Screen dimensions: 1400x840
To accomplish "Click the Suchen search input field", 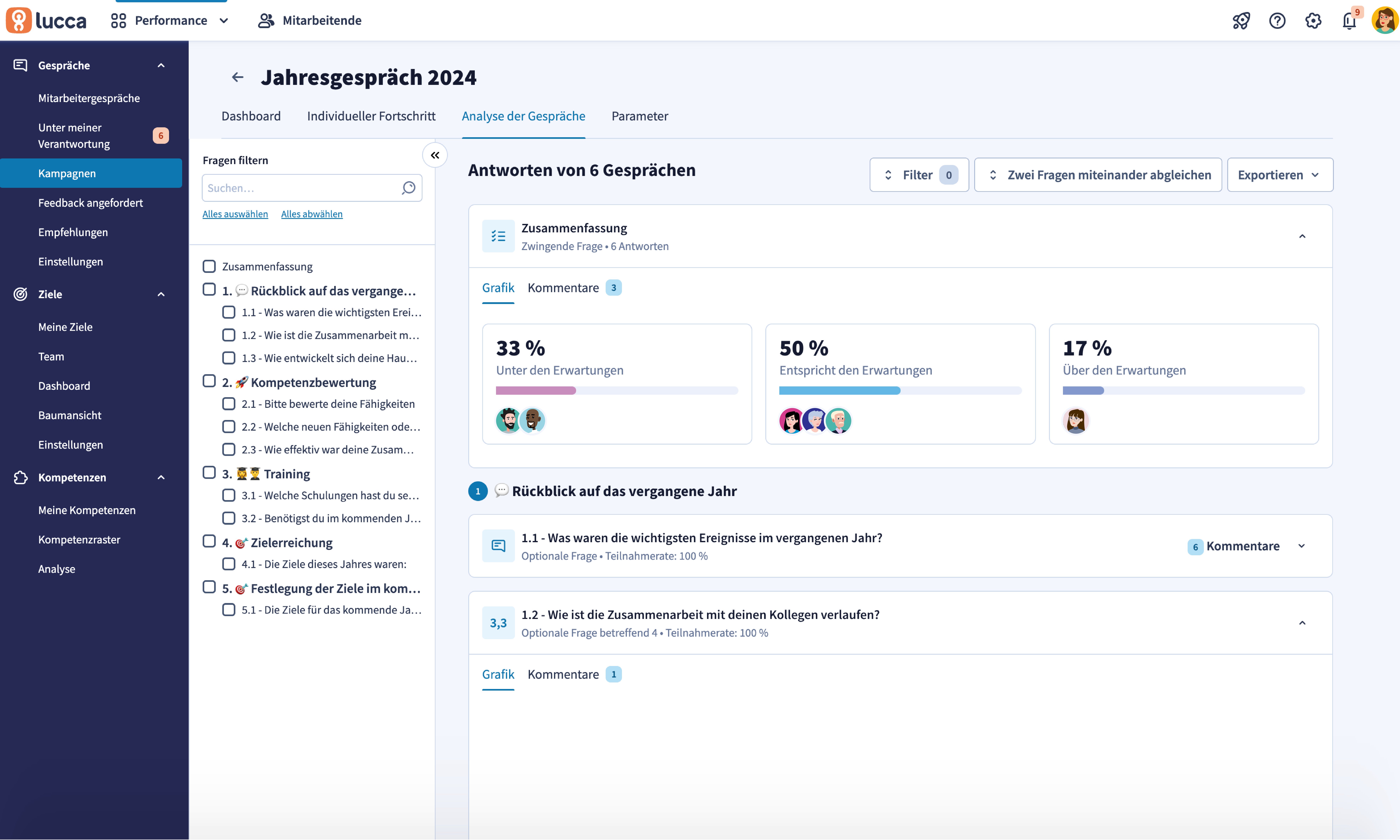I will pos(312,188).
